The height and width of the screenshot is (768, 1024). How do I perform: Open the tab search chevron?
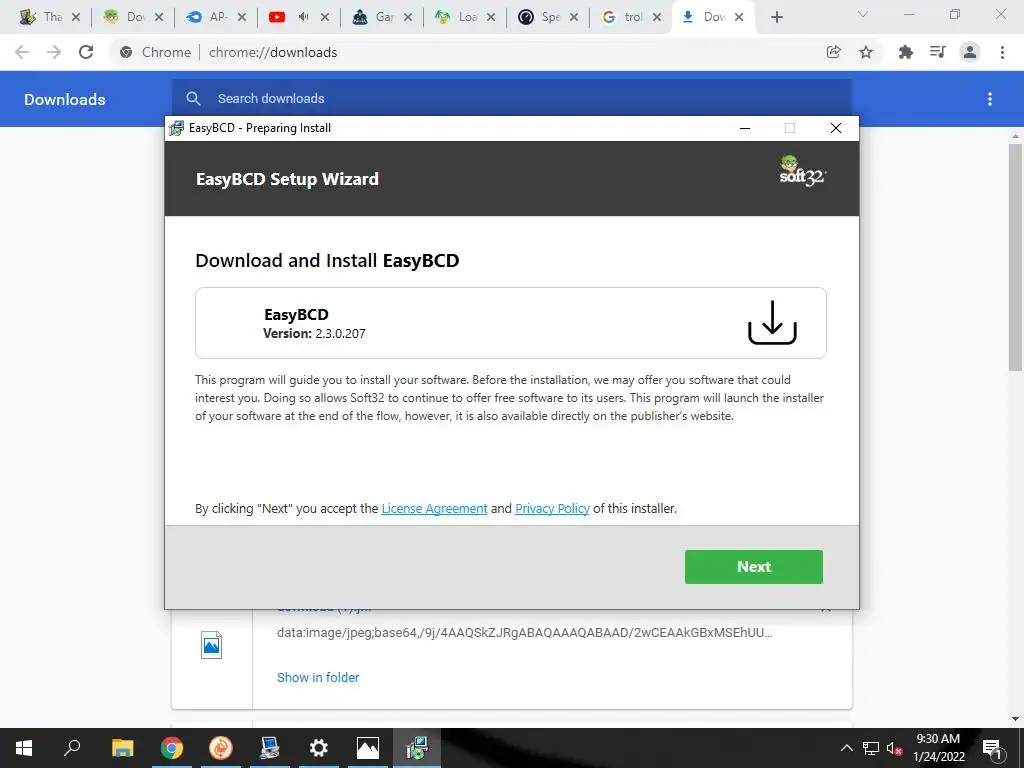click(x=863, y=14)
